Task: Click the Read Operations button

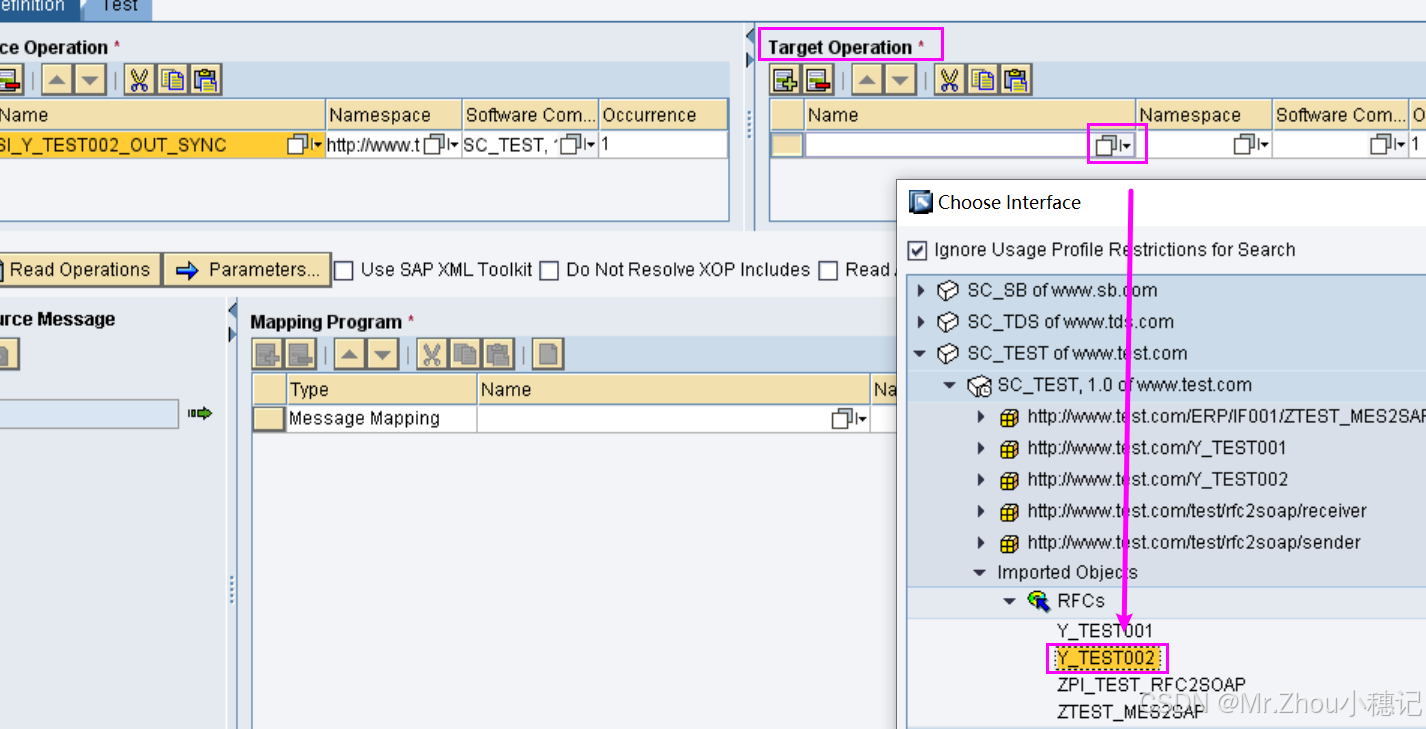Action: pyautogui.click(x=80, y=269)
